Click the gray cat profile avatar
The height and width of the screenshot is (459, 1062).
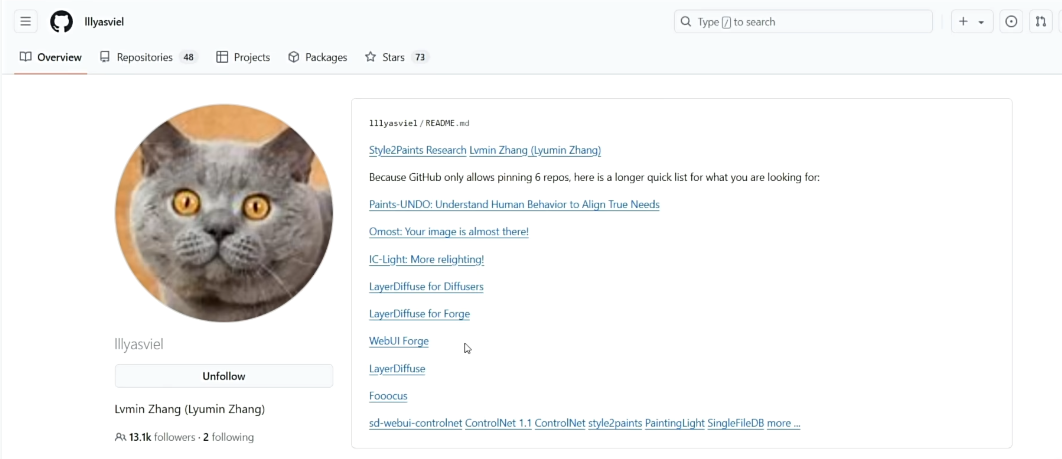point(224,213)
